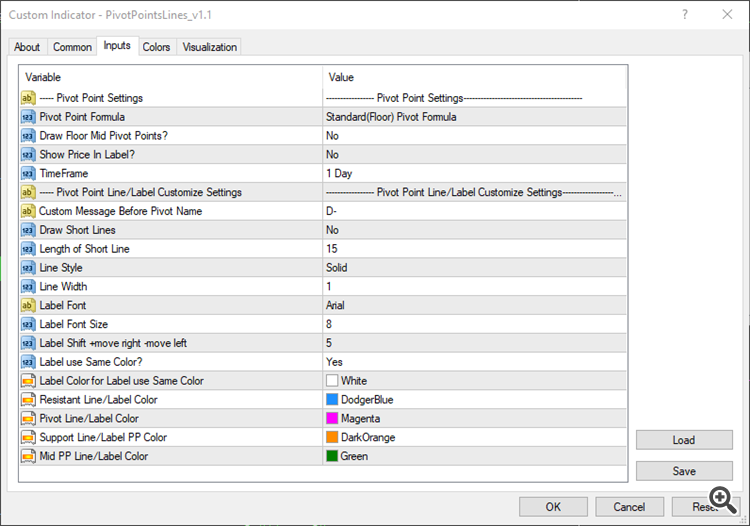Screen dimensions: 750x526
Task: Switch to the Common tab
Action: [72, 47]
